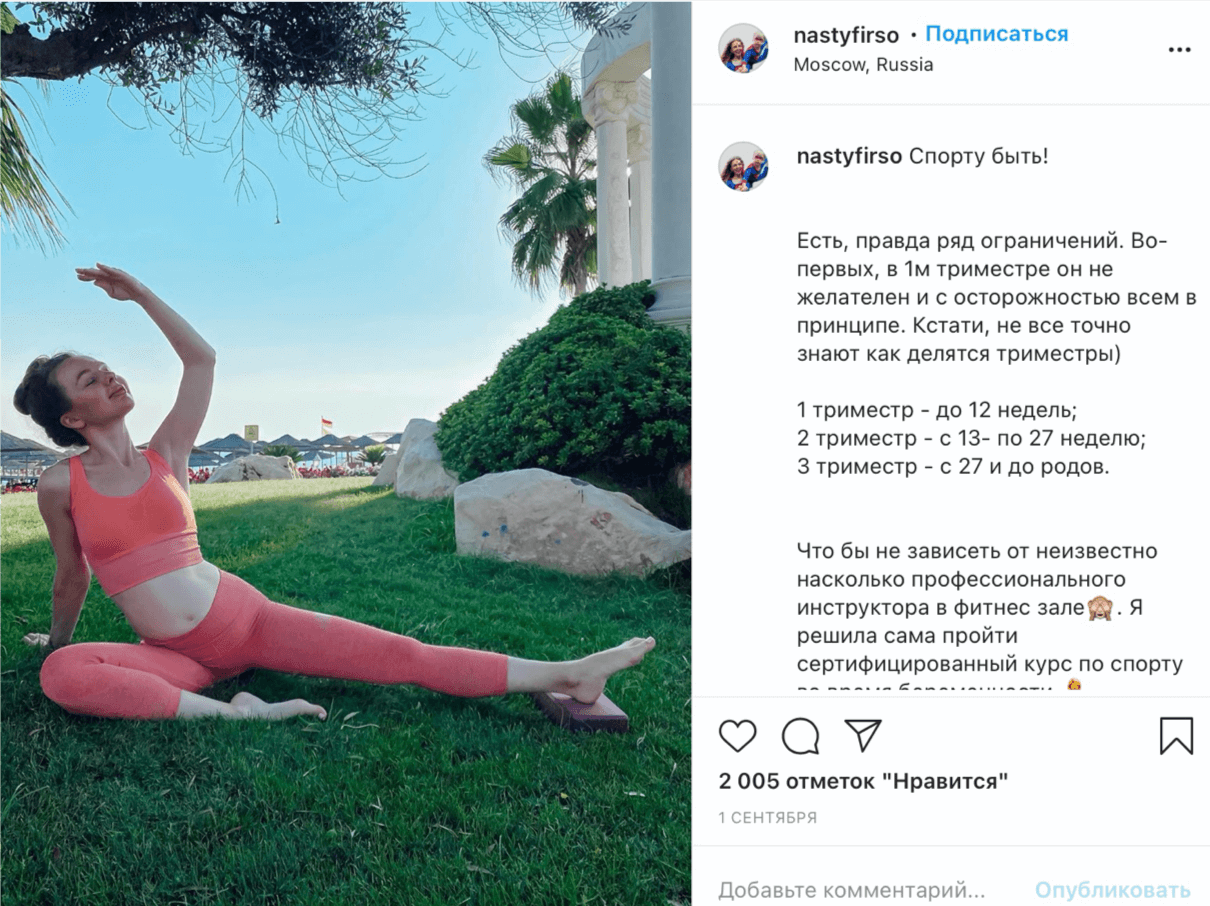
Task: Save the post with the bookmark icon
Action: click(x=1176, y=736)
